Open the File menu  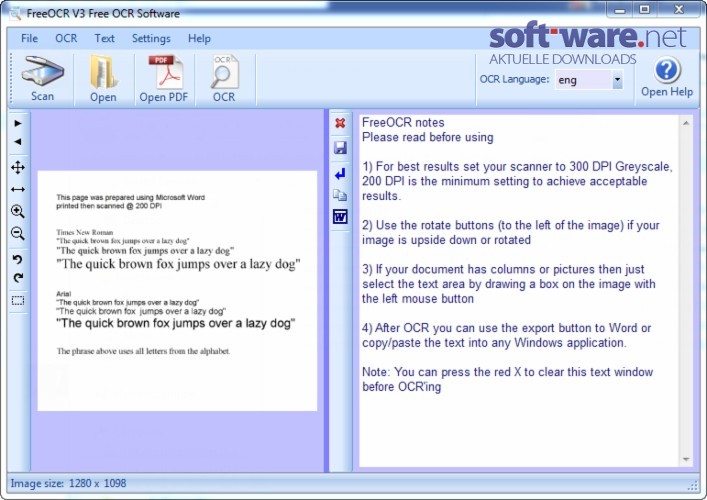(29, 39)
